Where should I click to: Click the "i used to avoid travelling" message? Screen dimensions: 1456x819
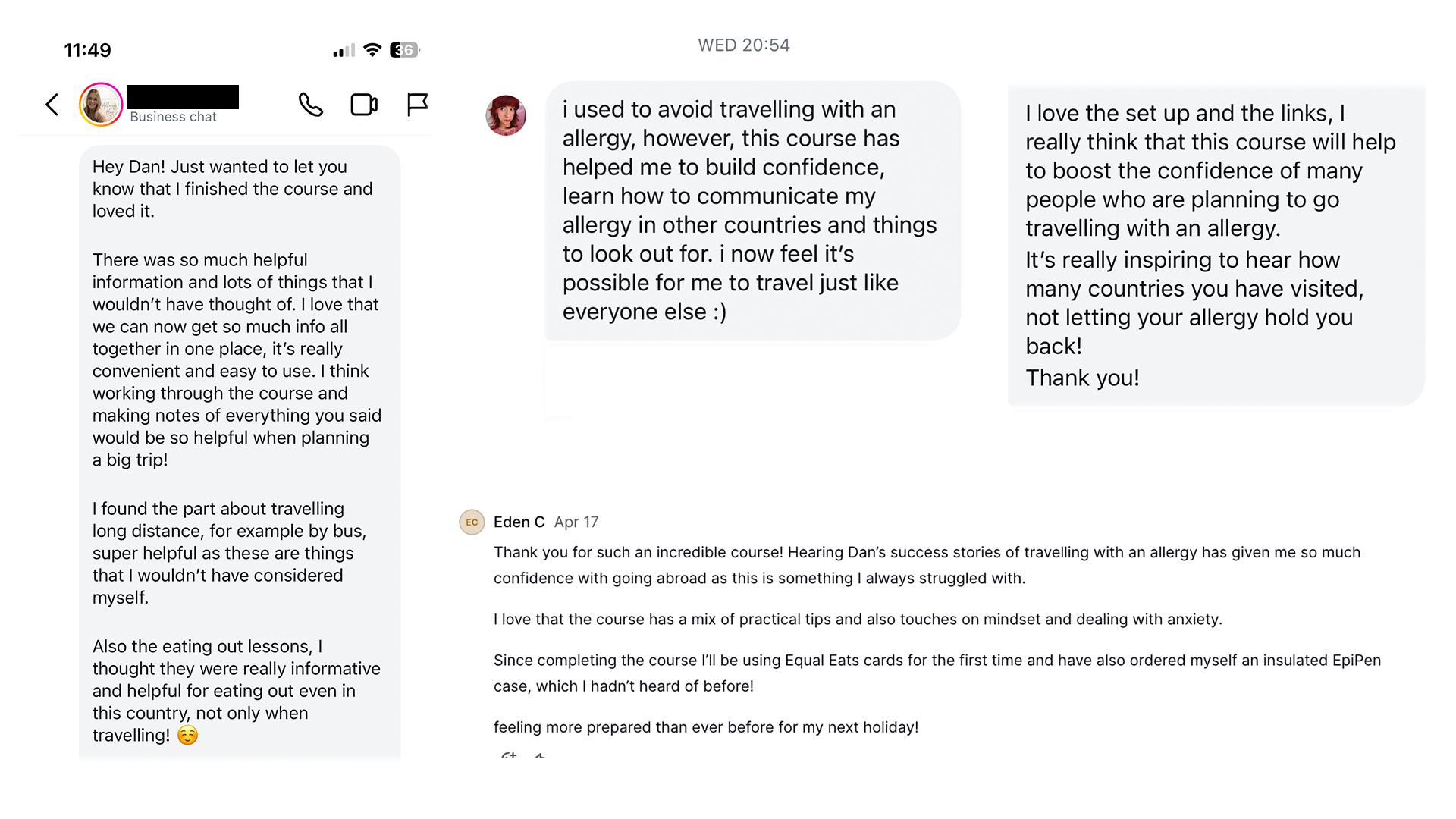(752, 211)
